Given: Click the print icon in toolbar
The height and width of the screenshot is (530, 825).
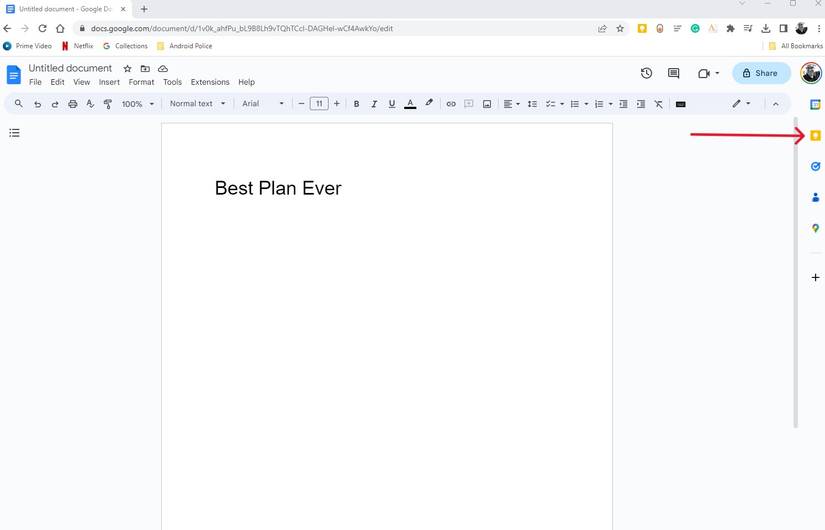Looking at the screenshot, I should click(x=72, y=104).
